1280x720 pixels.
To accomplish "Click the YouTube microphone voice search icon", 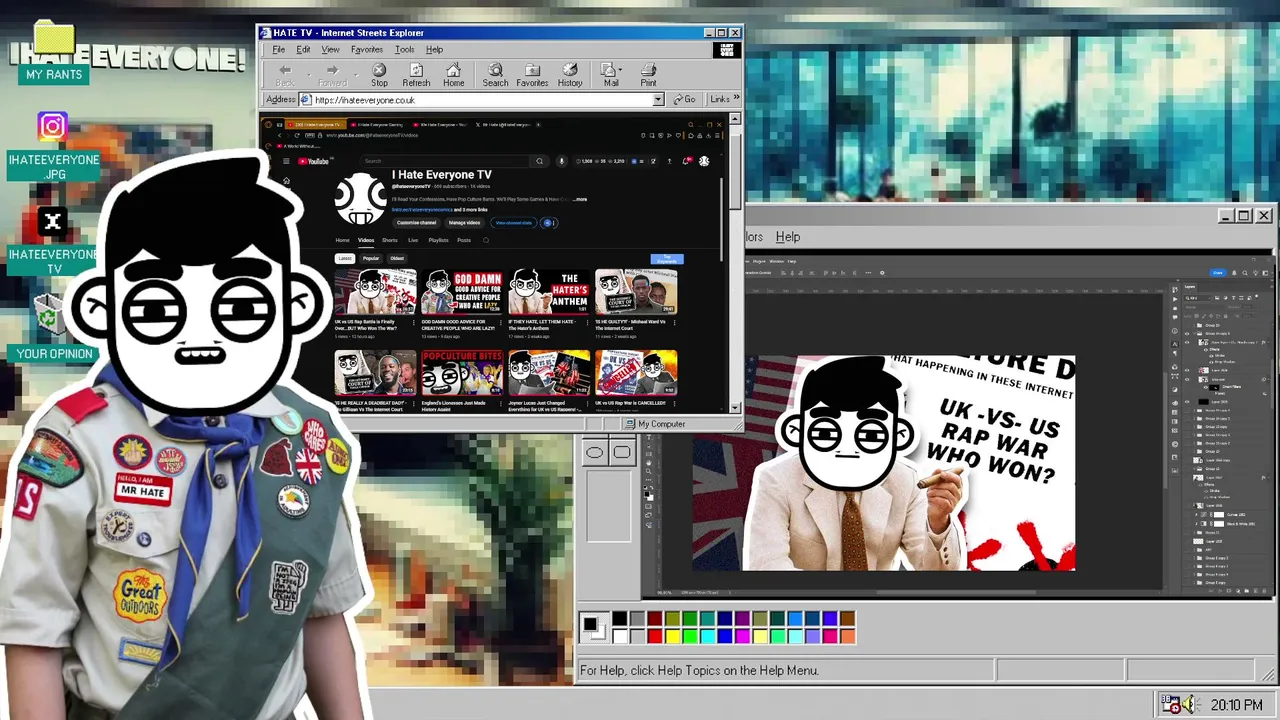I will pos(561,161).
